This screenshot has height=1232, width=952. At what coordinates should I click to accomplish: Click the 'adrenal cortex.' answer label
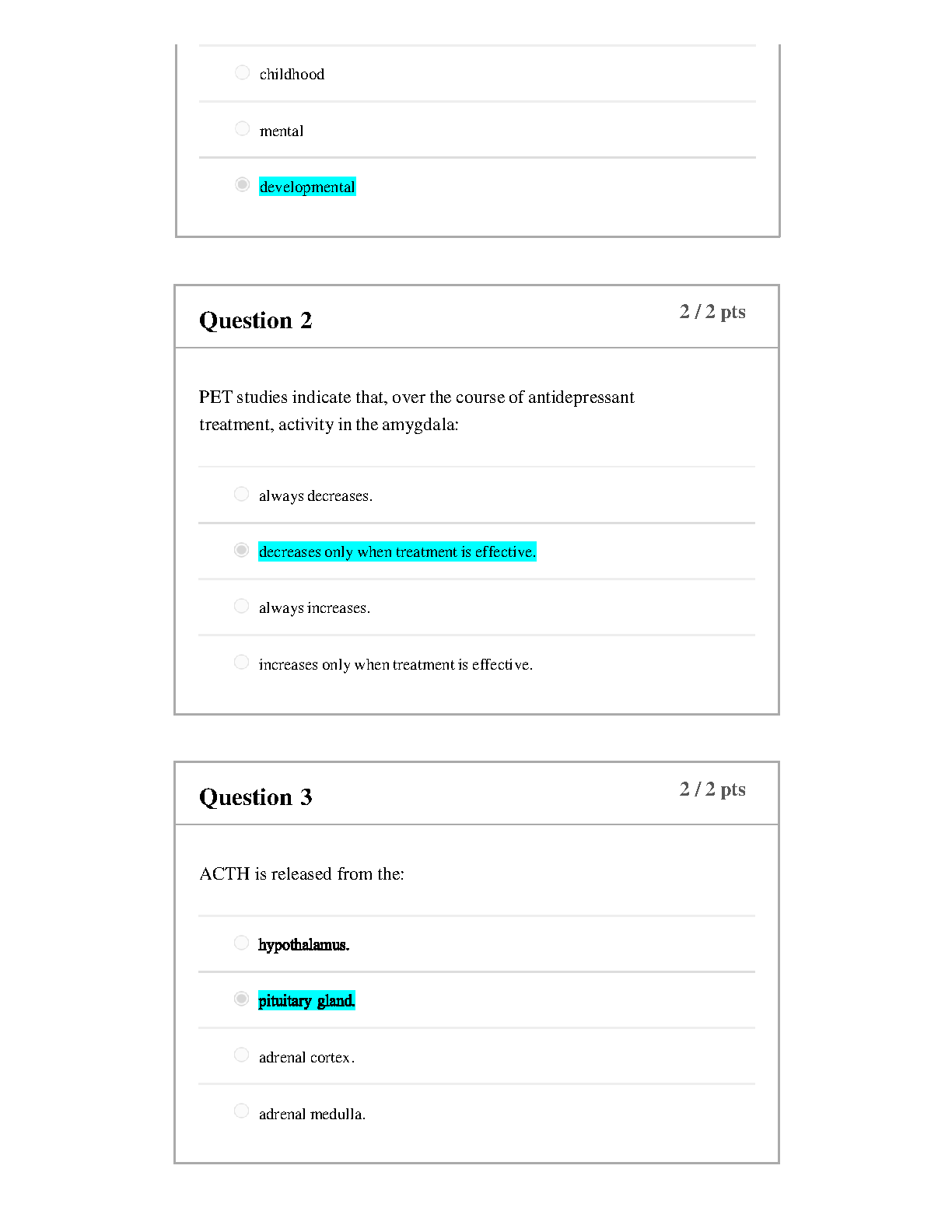click(306, 1058)
